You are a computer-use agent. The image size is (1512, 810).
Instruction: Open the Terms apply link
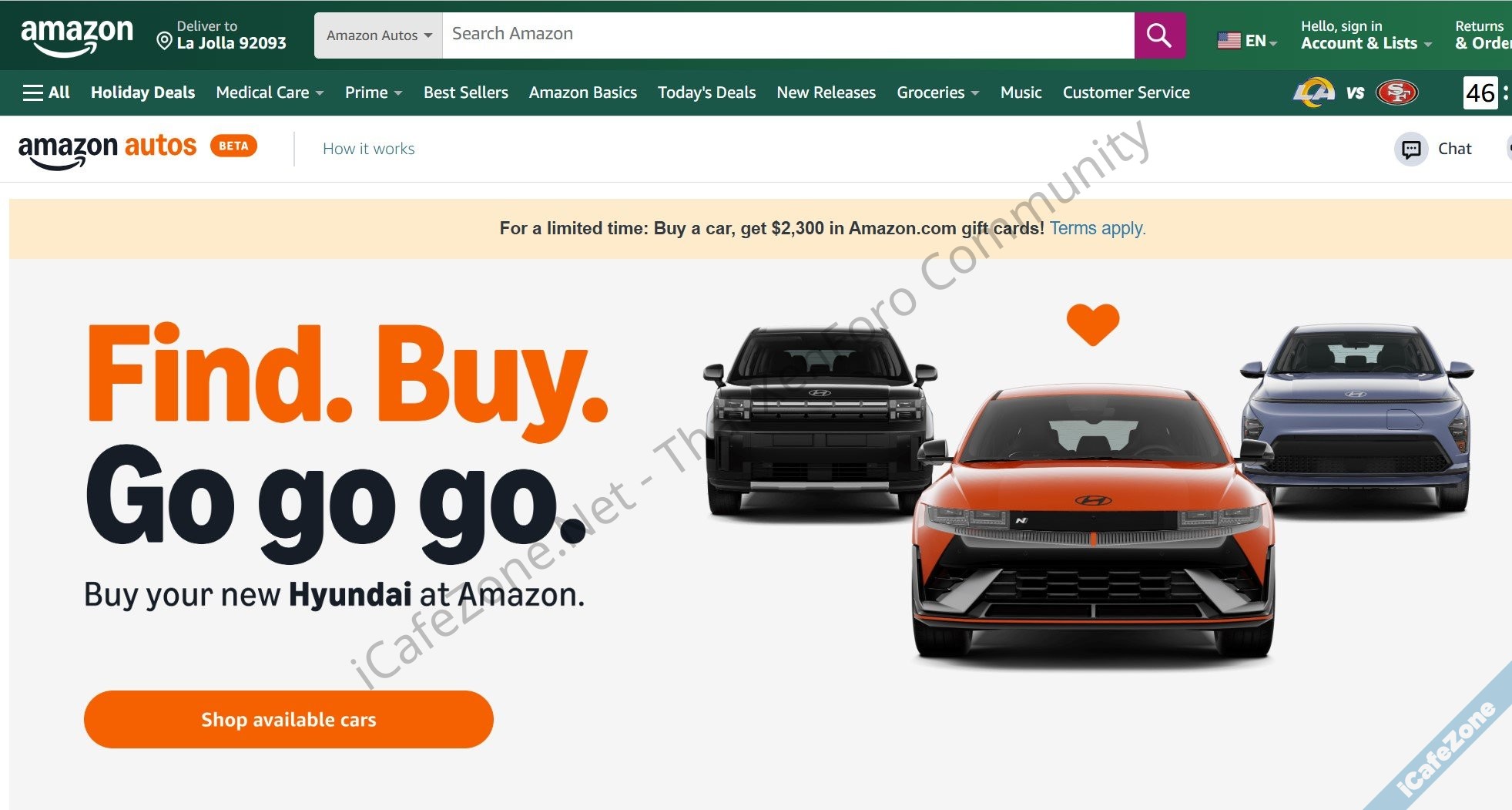[1098, 228]
